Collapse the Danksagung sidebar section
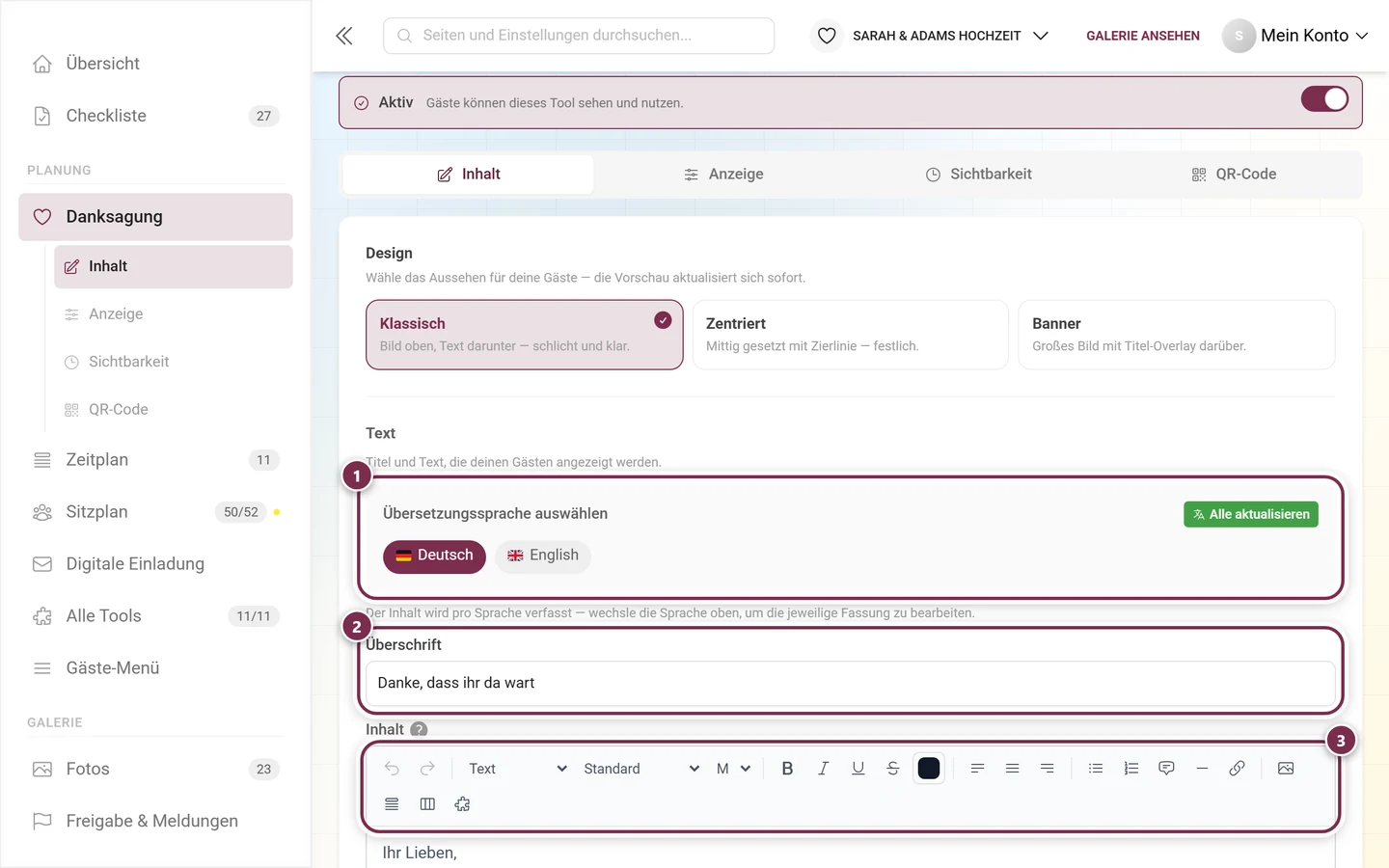The height and width of the screenshot is (868, 1389). [x=155, y=217]
